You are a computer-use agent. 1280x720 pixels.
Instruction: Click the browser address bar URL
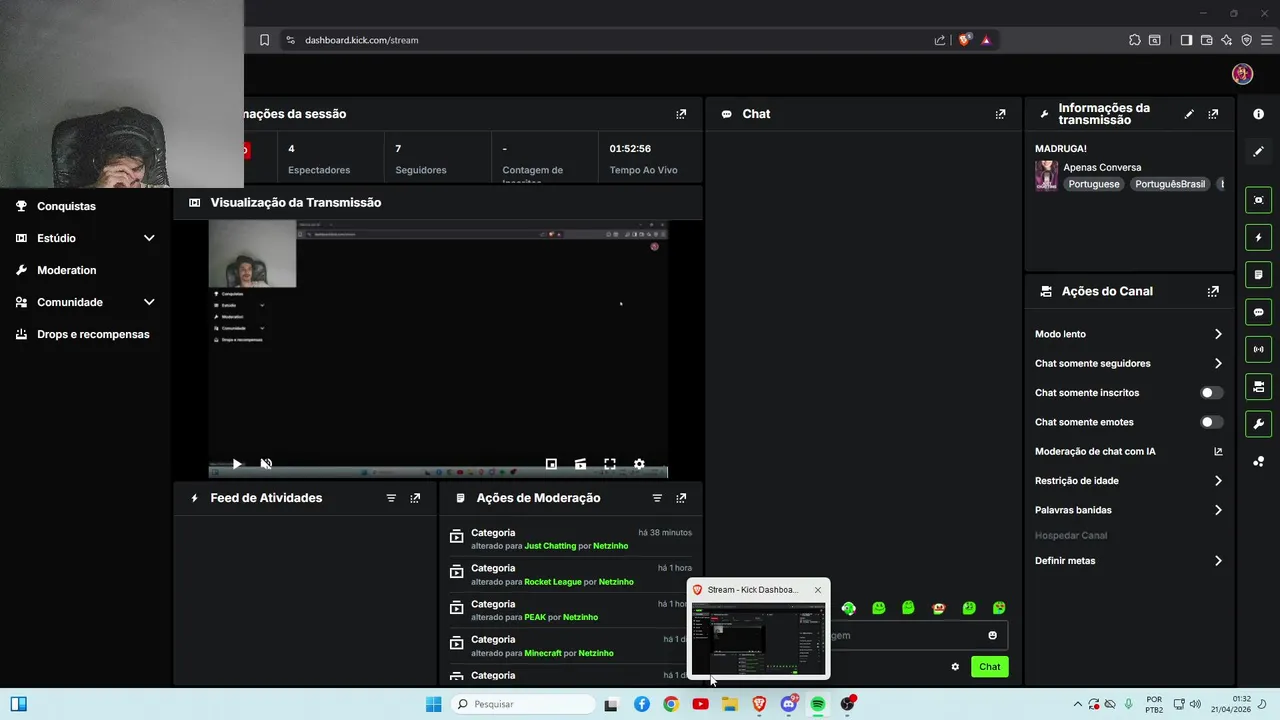[x=362, y=40]
